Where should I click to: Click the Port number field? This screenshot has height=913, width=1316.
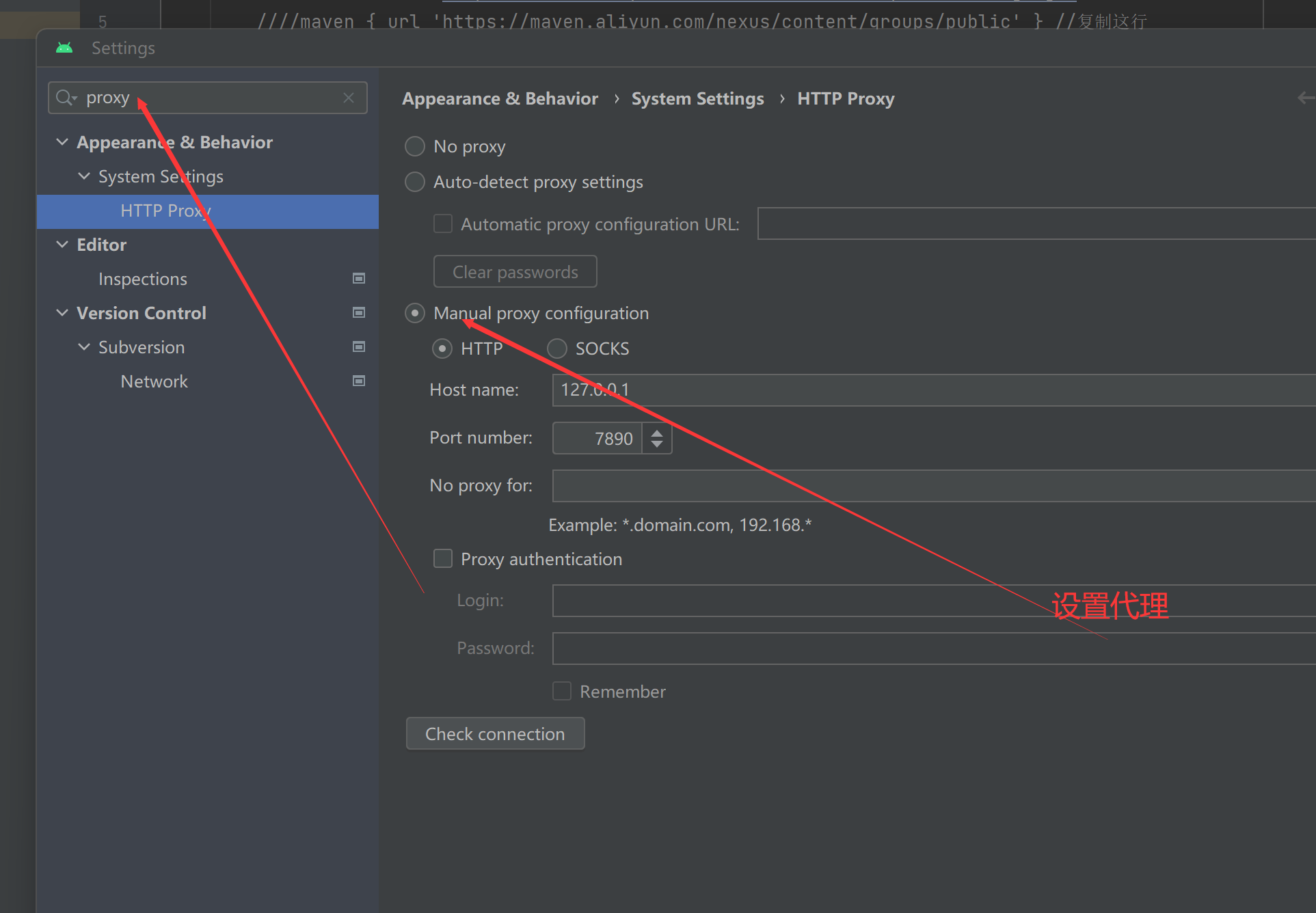(x=597, y=438)
